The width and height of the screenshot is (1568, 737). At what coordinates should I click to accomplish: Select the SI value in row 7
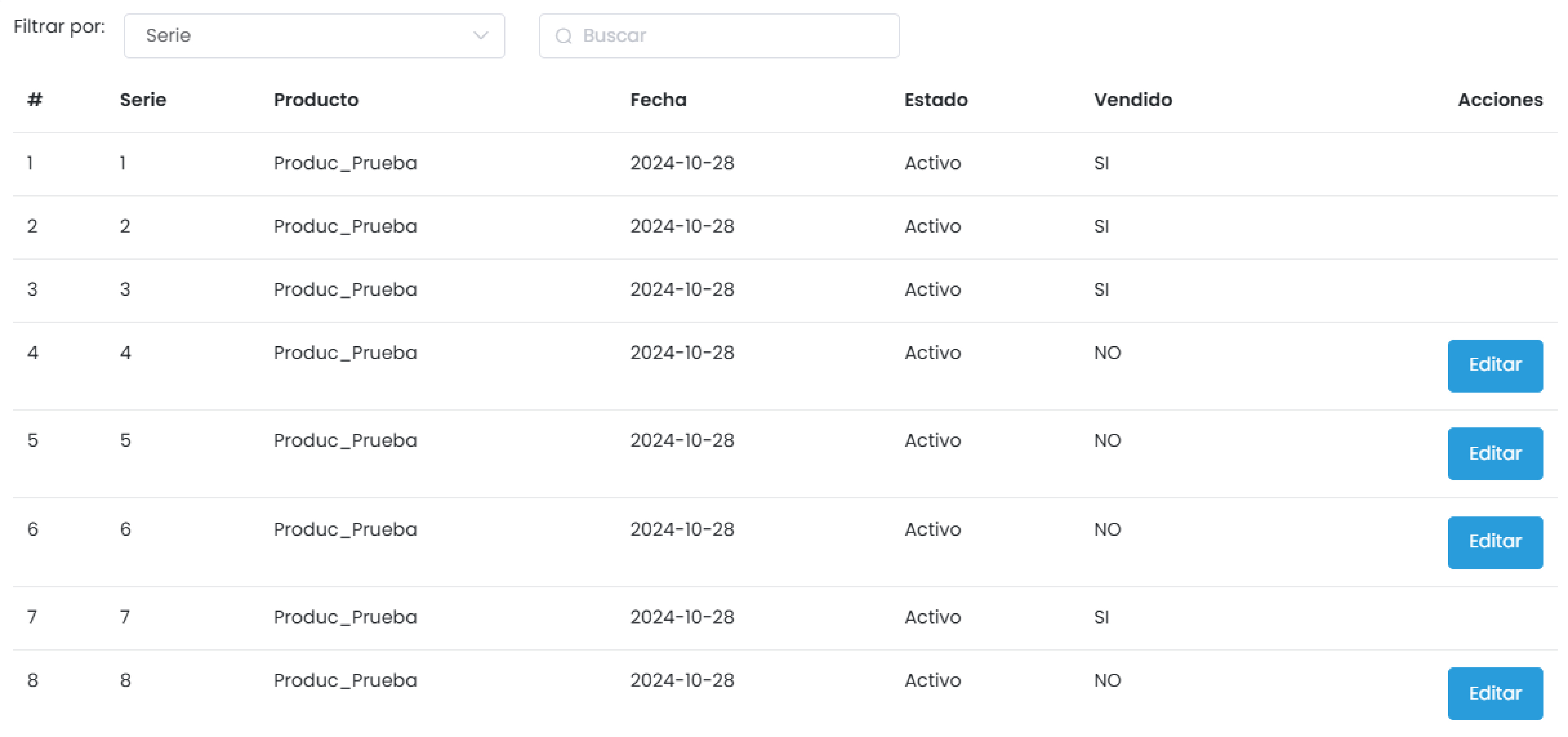click(x=1101, y=617)
